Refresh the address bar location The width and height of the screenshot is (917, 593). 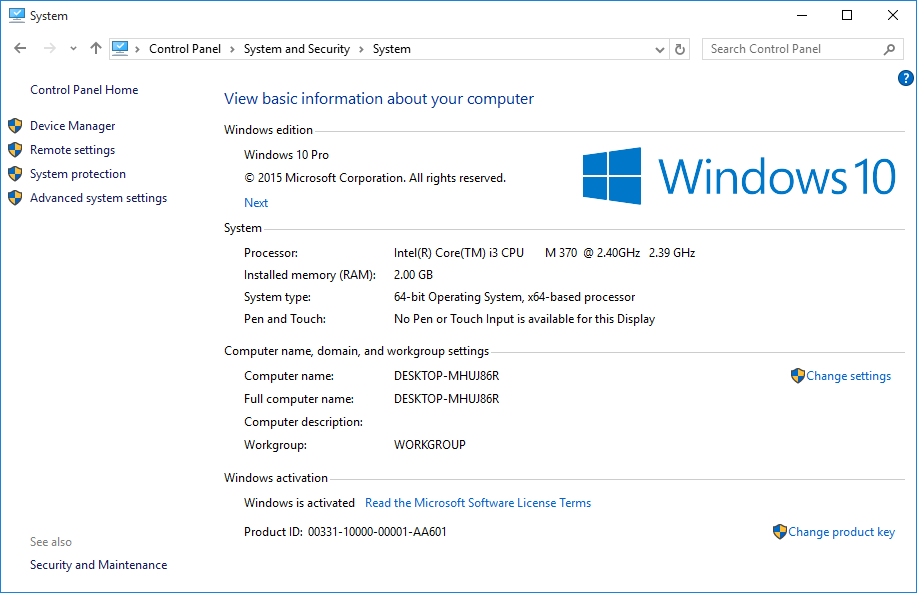point(681,49)
